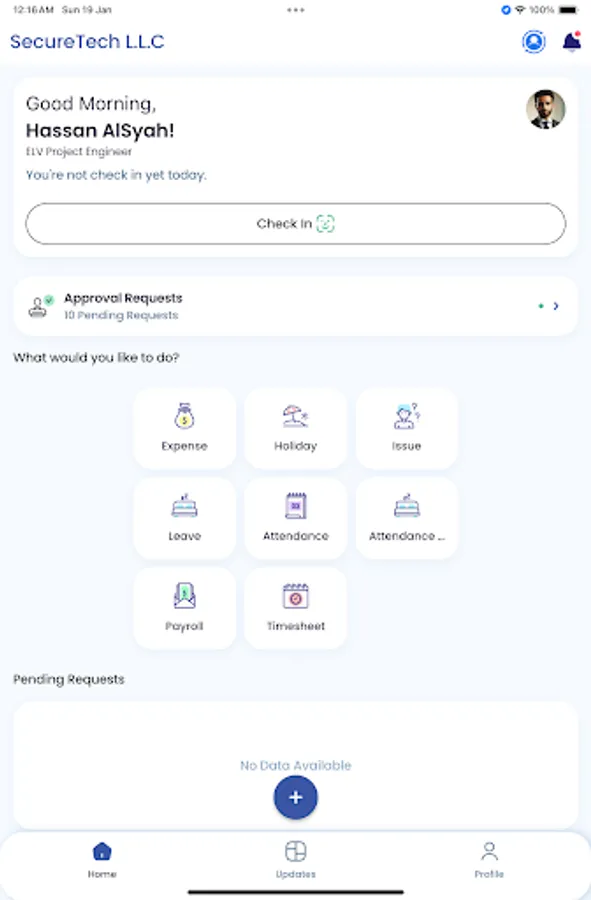Tap the notification bell icon
This screenshot has width=591, height=900.
click(x=570, y=42)
